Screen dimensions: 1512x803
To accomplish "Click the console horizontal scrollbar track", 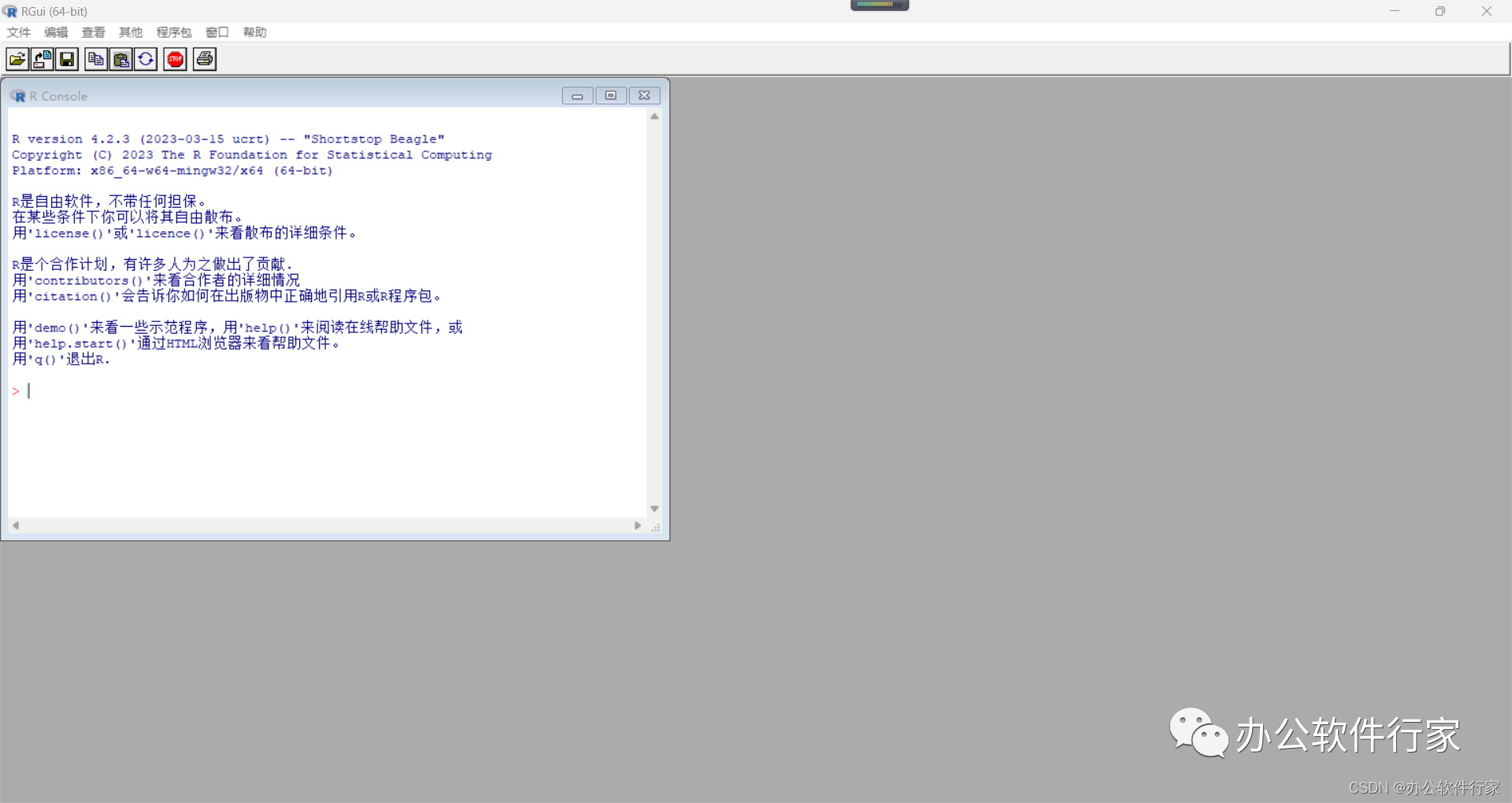I will point(327,525).
